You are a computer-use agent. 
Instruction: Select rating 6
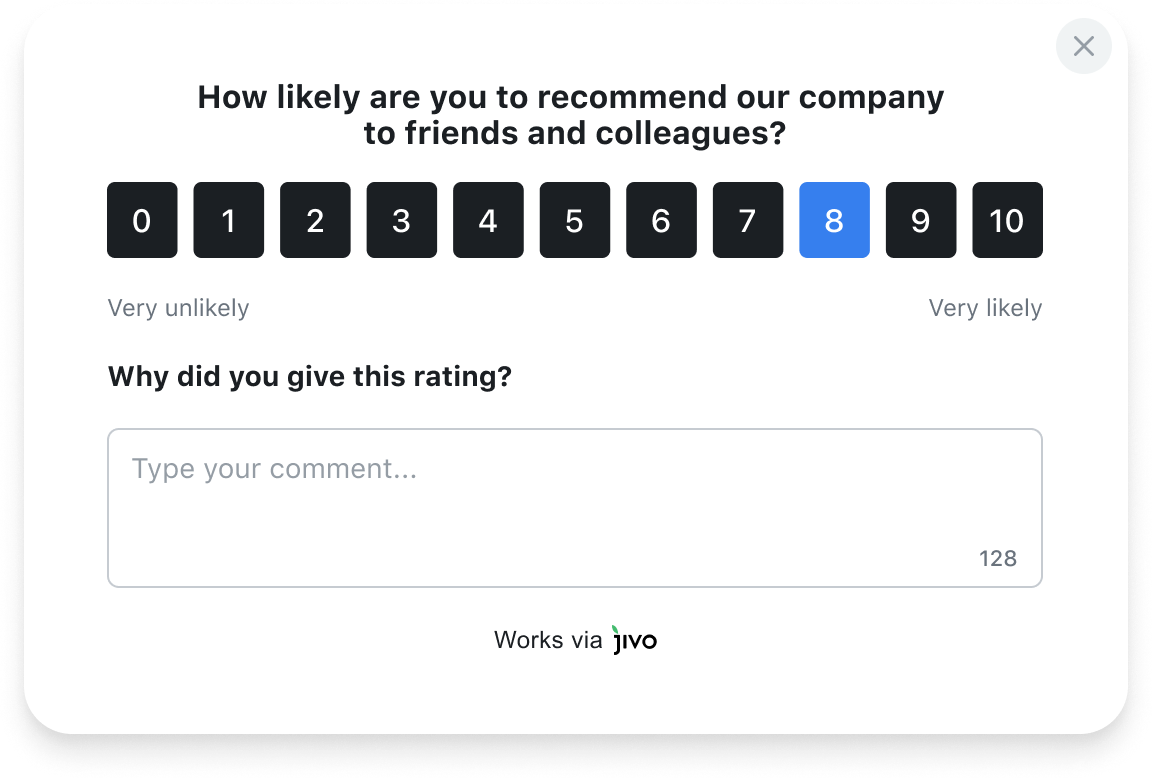(661, 220)
